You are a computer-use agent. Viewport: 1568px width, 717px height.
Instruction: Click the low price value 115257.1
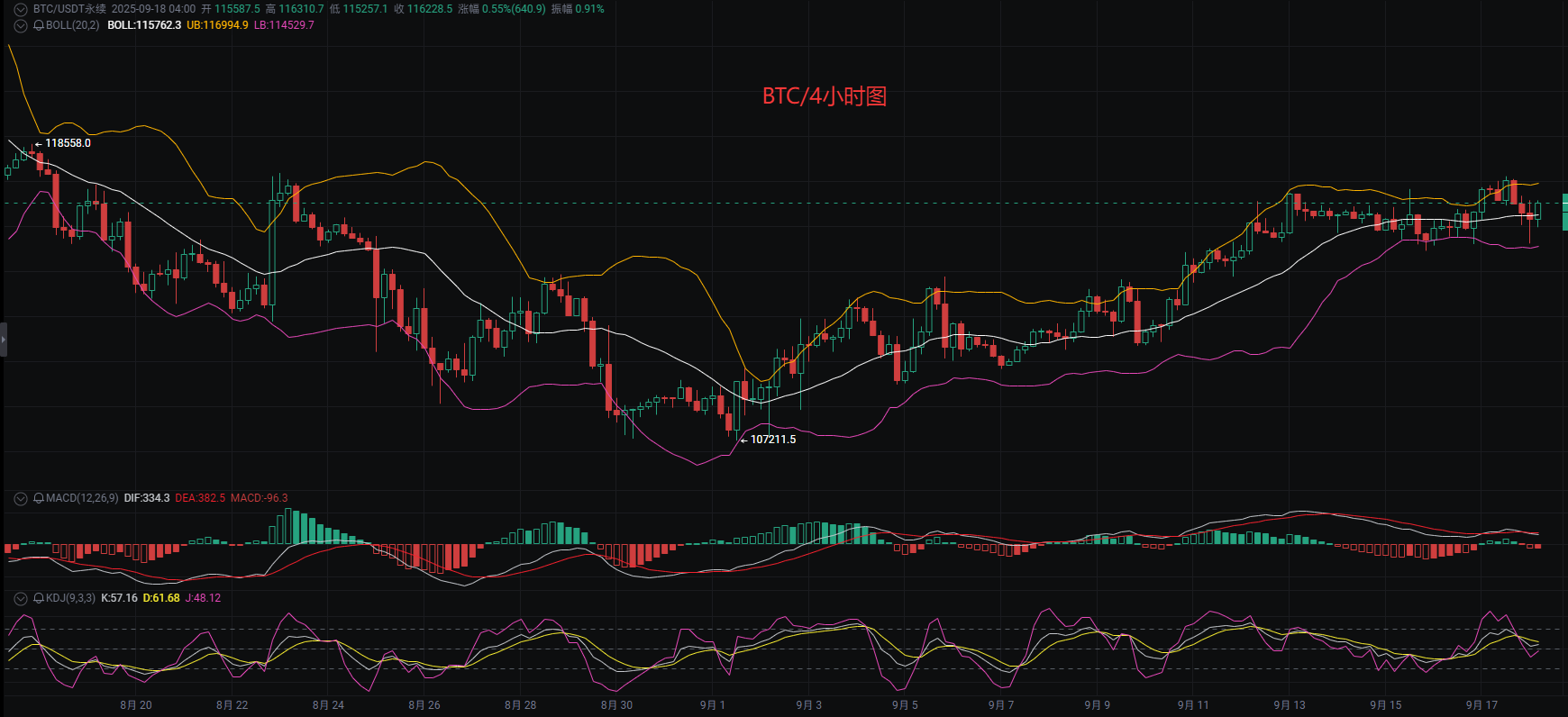coord(365,9)
